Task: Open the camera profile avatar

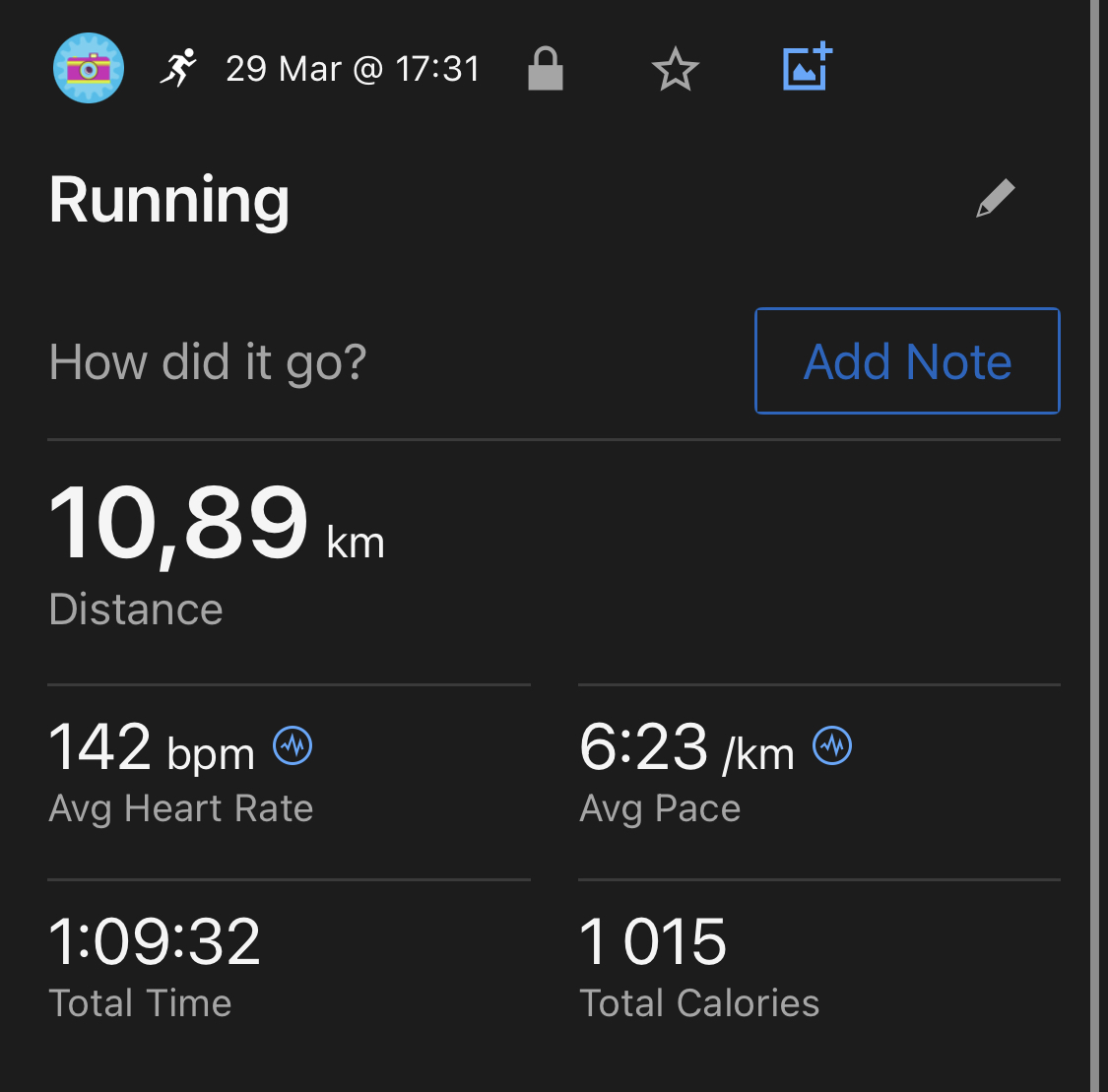Action: [88, 68]
